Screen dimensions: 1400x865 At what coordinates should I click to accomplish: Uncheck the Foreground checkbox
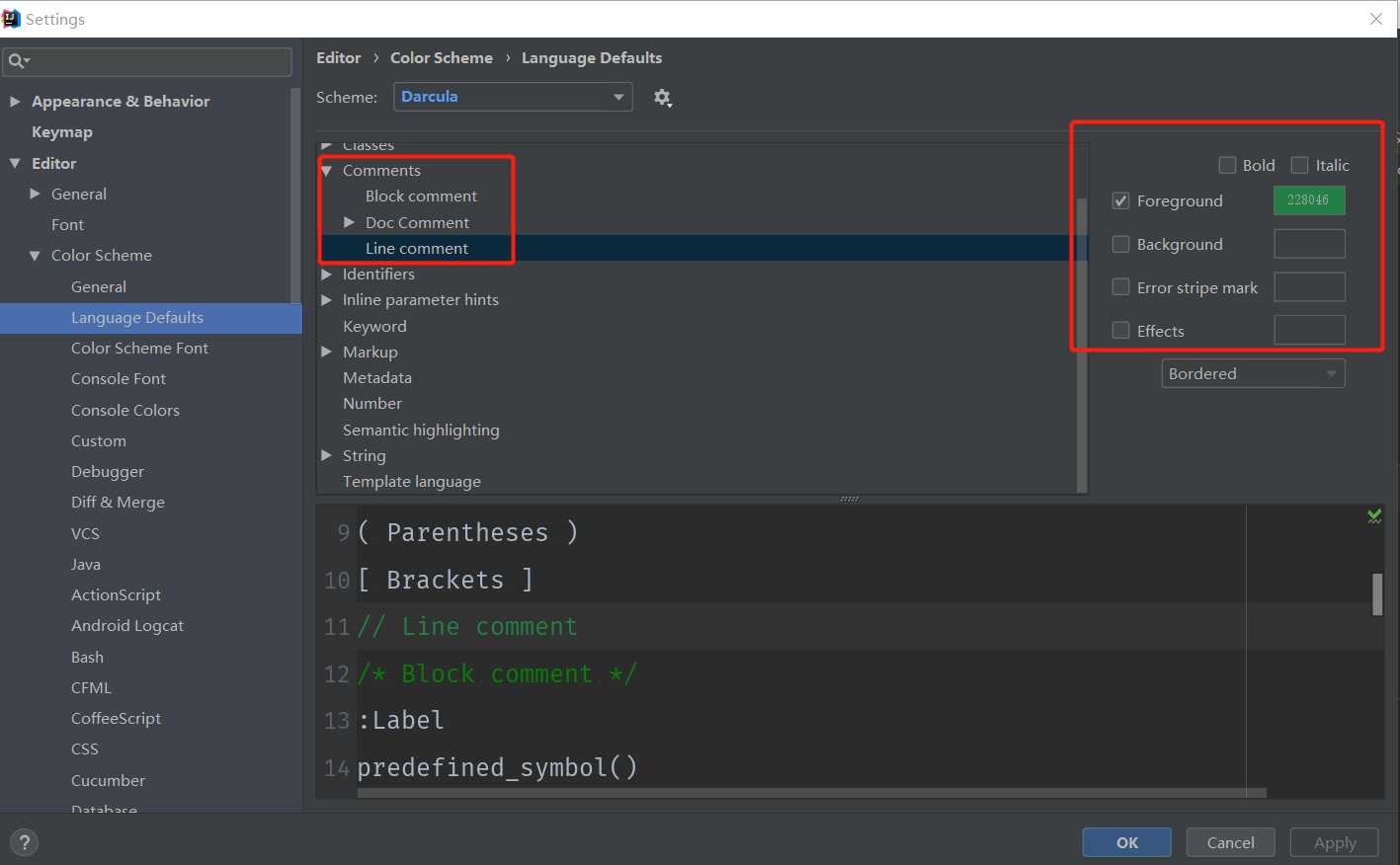point(1120,200)
